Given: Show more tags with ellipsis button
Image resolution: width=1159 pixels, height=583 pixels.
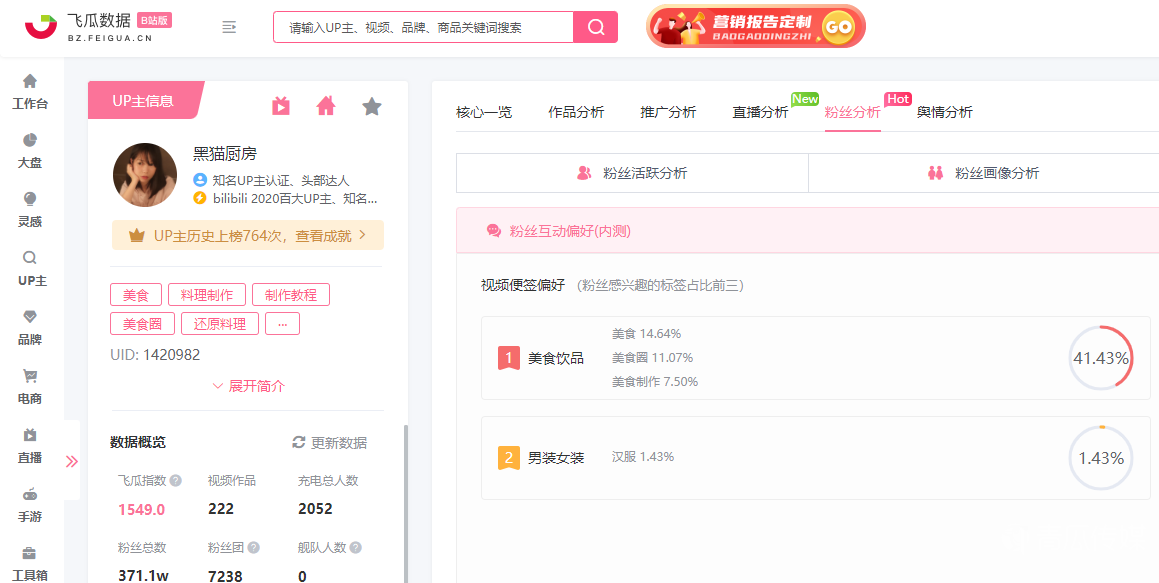Looking at the screenshot, I should click(x=282, y=324).
